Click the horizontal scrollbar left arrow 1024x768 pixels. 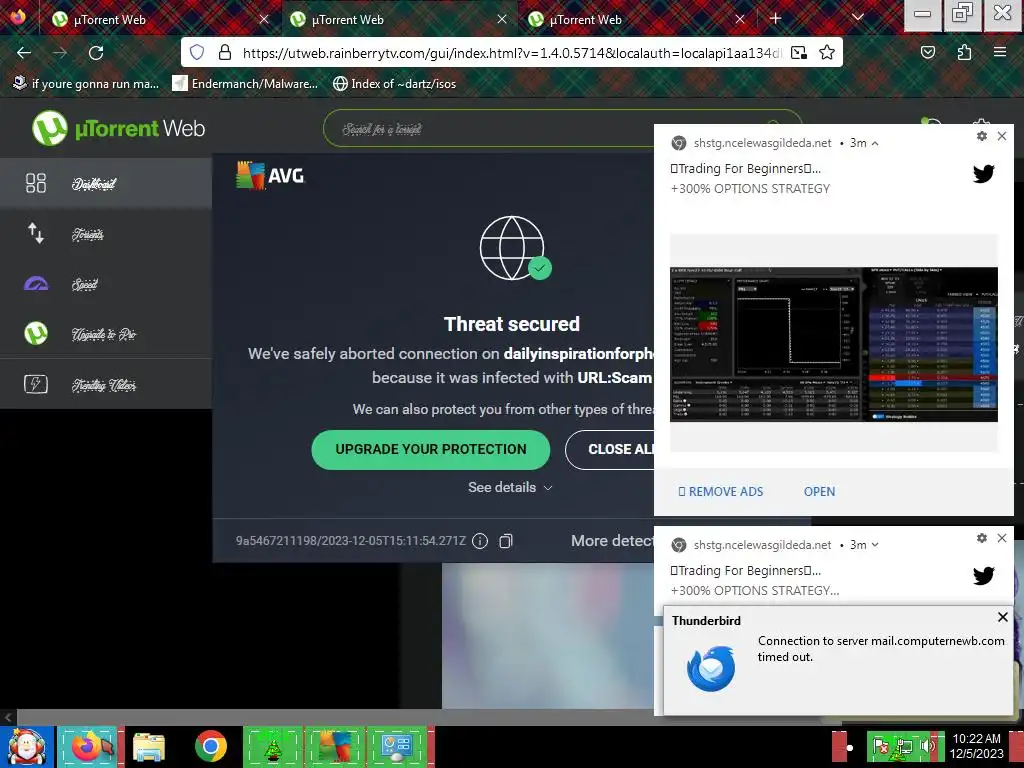(8, 717)
